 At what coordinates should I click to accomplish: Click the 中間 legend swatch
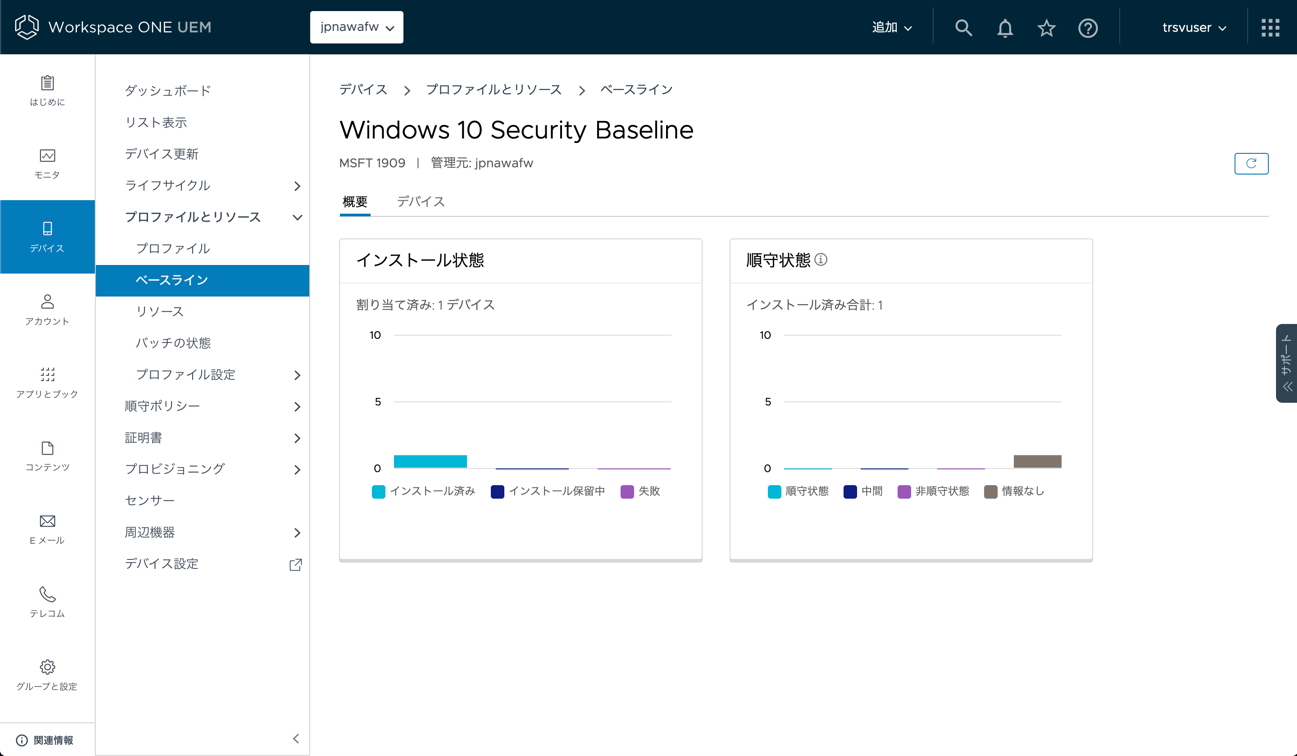(x=850, y=492)
